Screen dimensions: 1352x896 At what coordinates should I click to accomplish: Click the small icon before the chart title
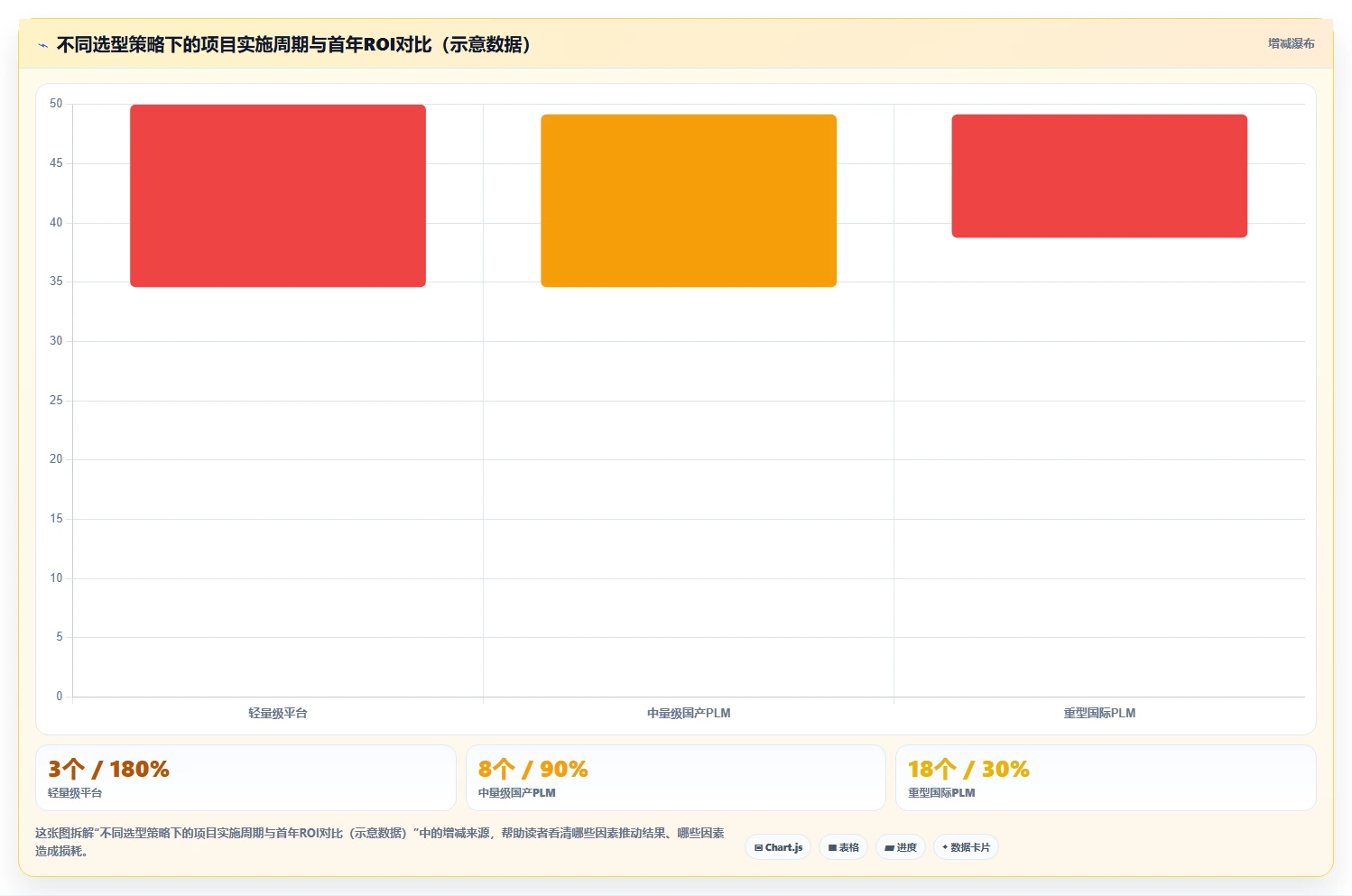42,45
